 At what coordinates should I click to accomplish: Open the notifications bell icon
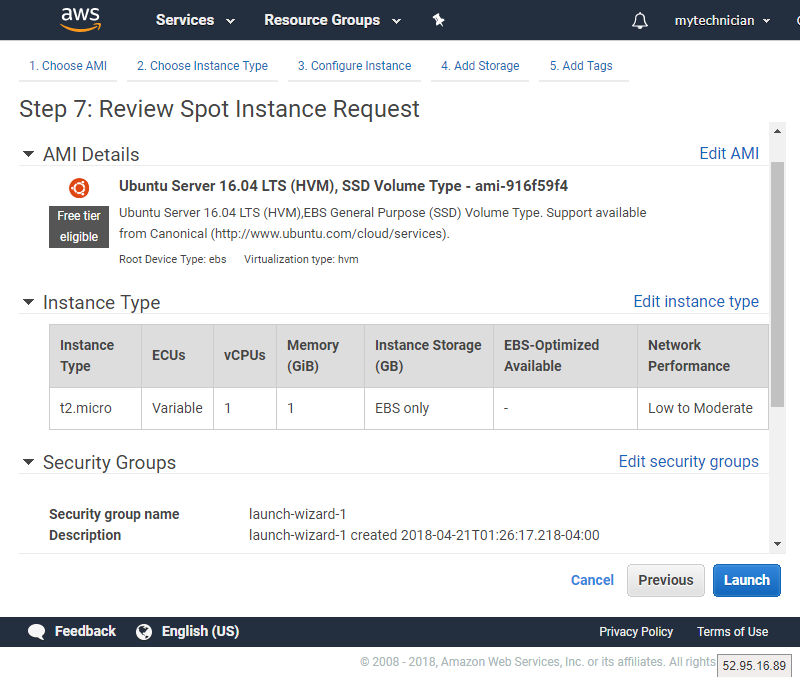[x=640, y=21]
